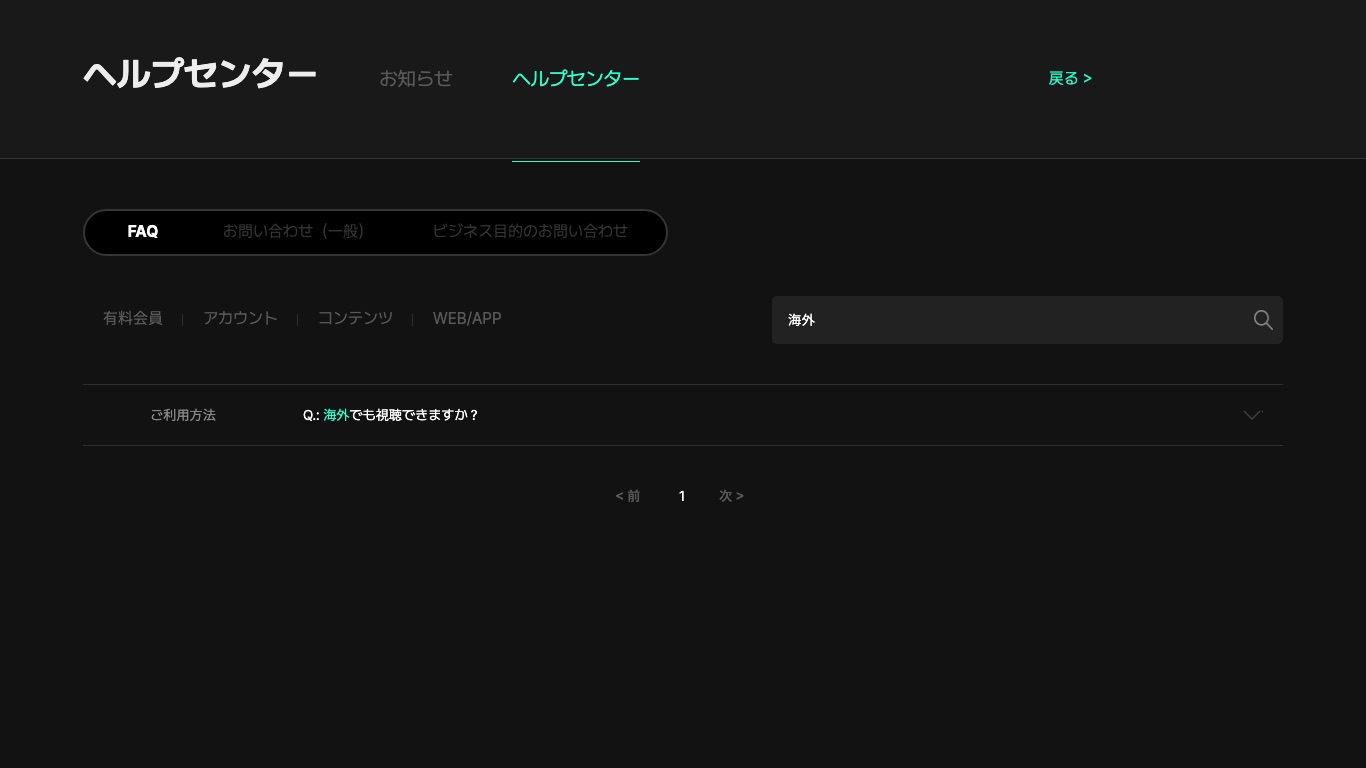Select page number 1
This screenshot has width=1366, height=768.
pos(682,496)
